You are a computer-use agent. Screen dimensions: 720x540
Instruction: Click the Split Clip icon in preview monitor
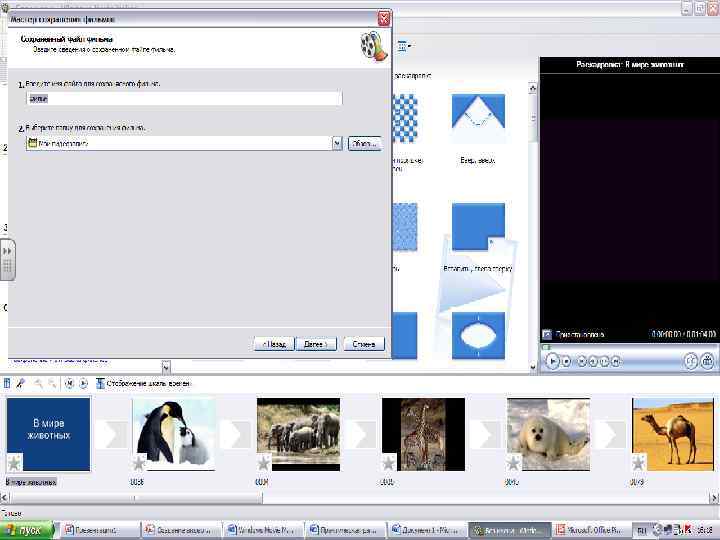click(691, 361)
